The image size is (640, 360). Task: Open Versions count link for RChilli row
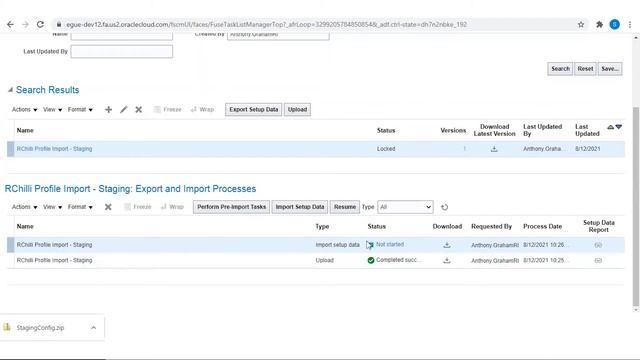point(464,149)
